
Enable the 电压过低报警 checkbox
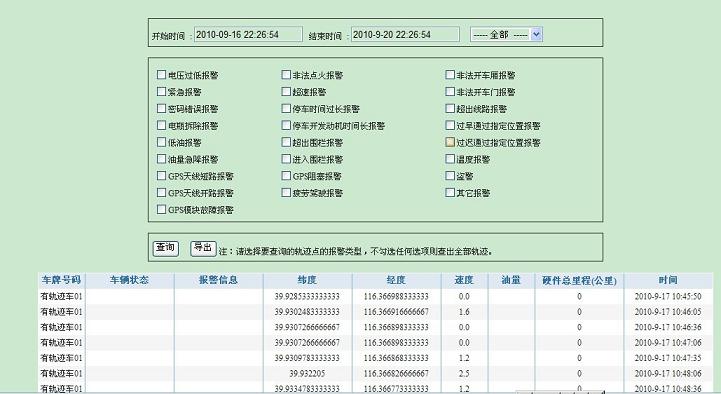tap(161, 74)
